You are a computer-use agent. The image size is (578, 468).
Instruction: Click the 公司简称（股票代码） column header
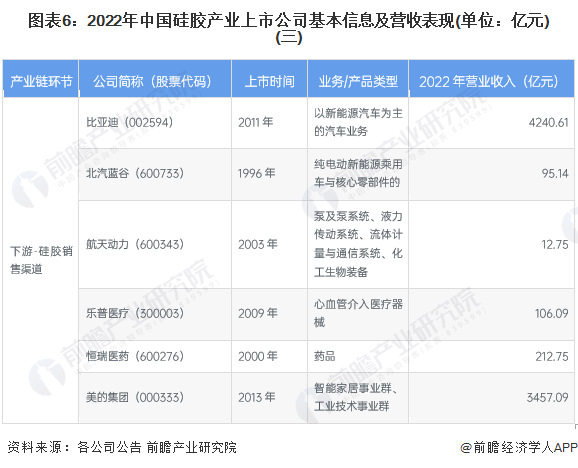(x=155, y=79)
